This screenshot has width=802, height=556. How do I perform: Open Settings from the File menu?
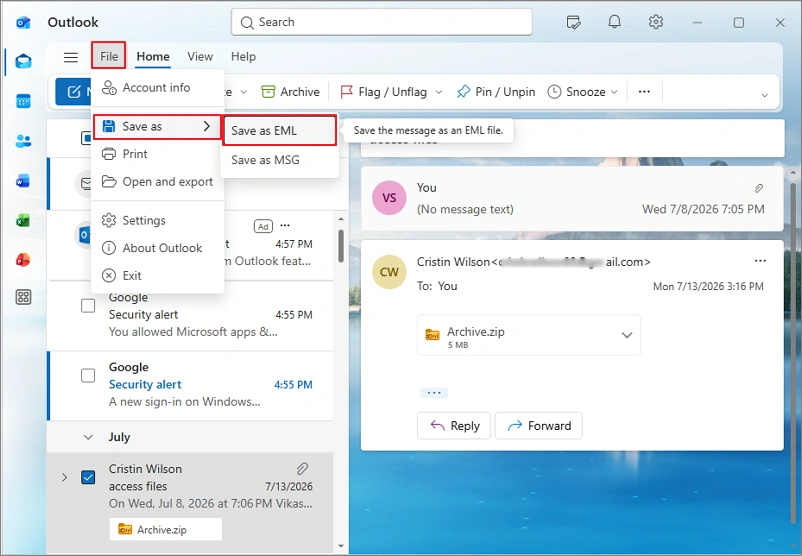click(x=157, y=220)
